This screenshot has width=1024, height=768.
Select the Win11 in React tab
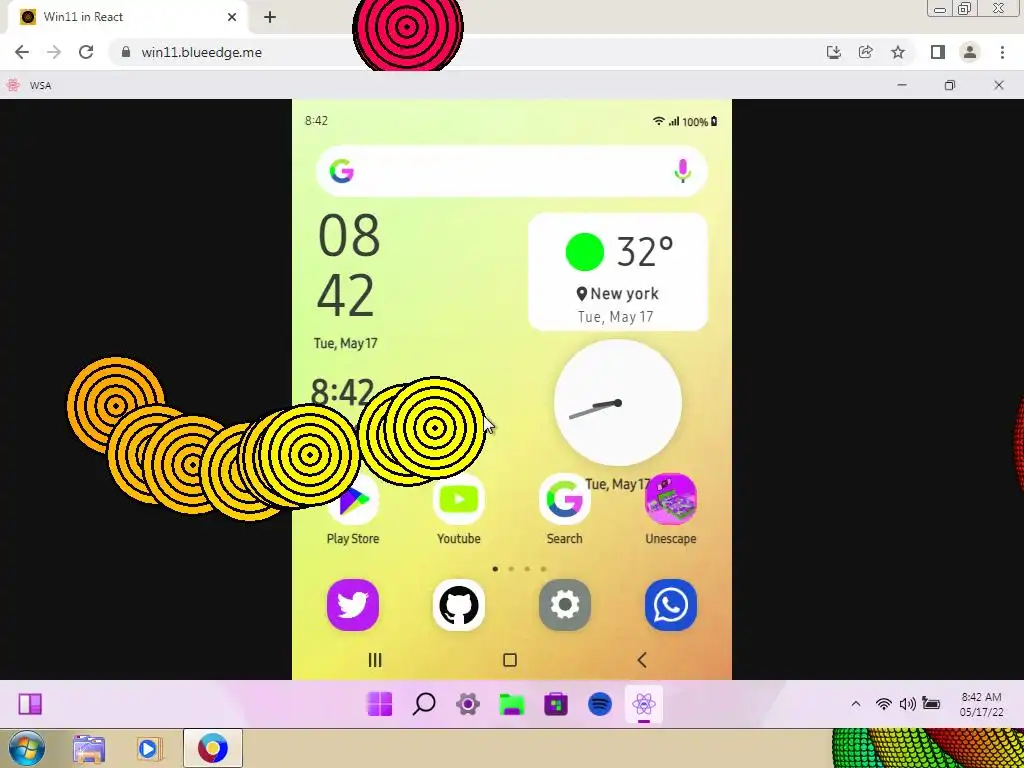(x=129, y=17)
